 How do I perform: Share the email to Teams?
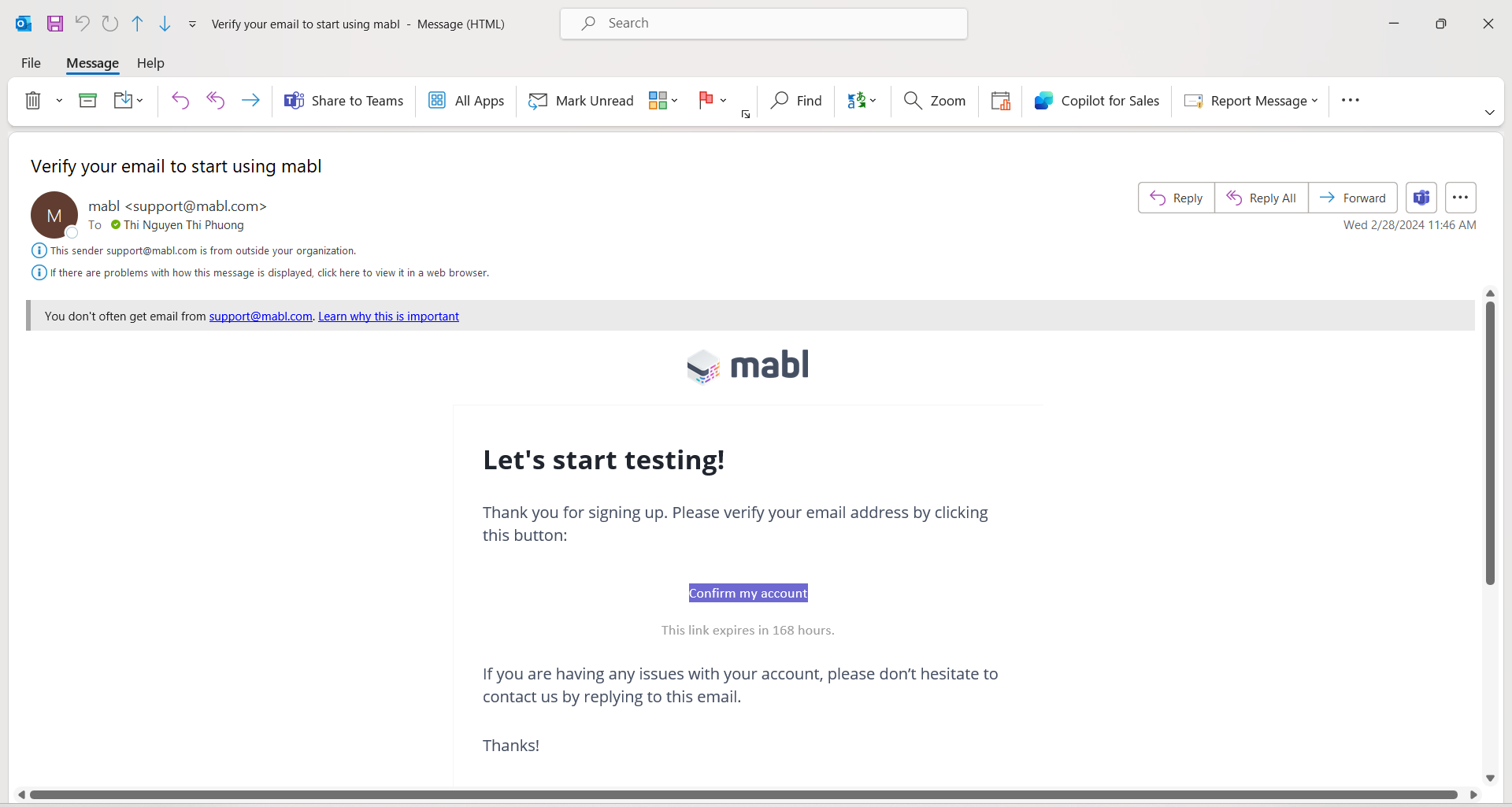coord(343,100)
